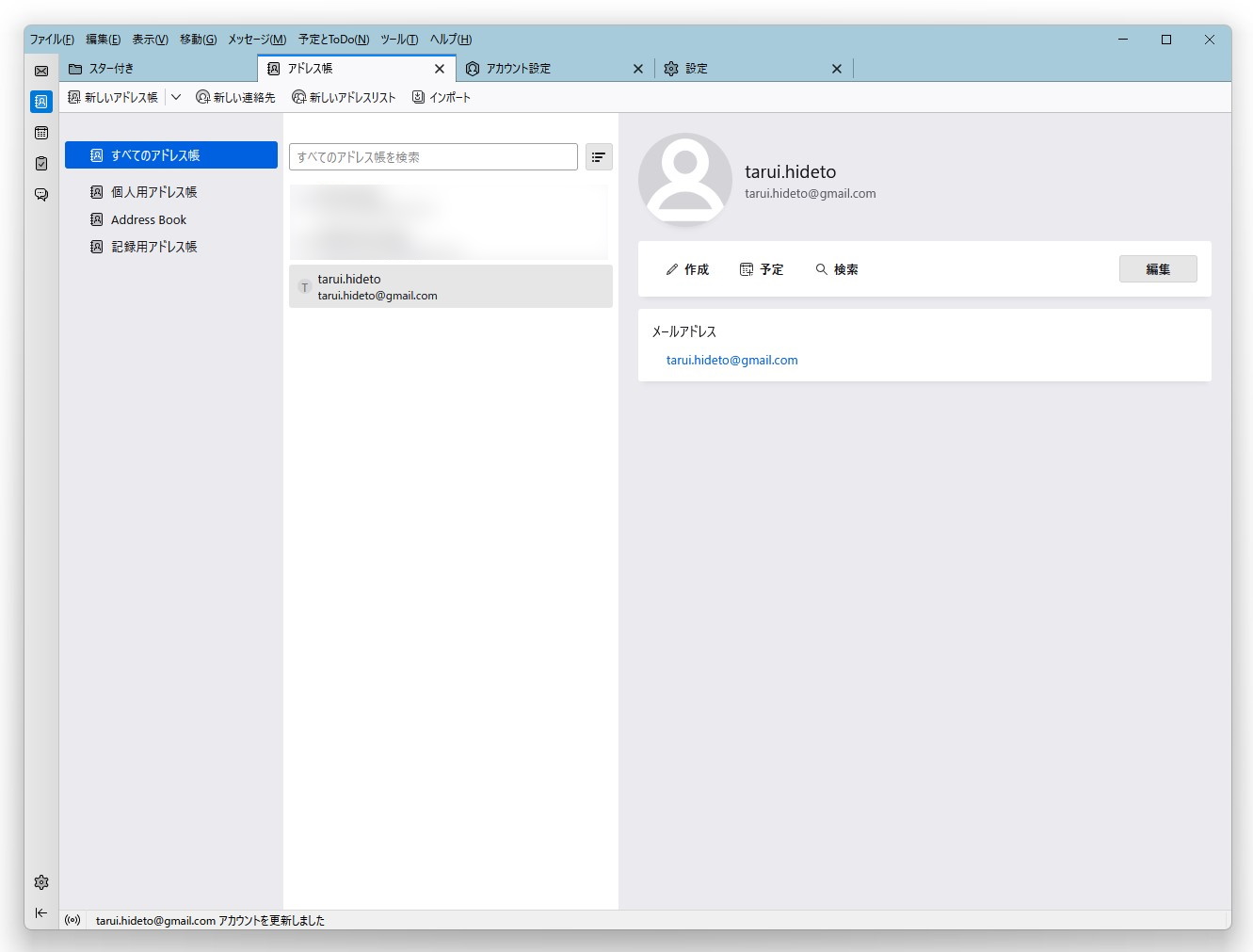Close the アドレス帳 tab
This screenshot has width=1253, height=952.
(440, 69)
